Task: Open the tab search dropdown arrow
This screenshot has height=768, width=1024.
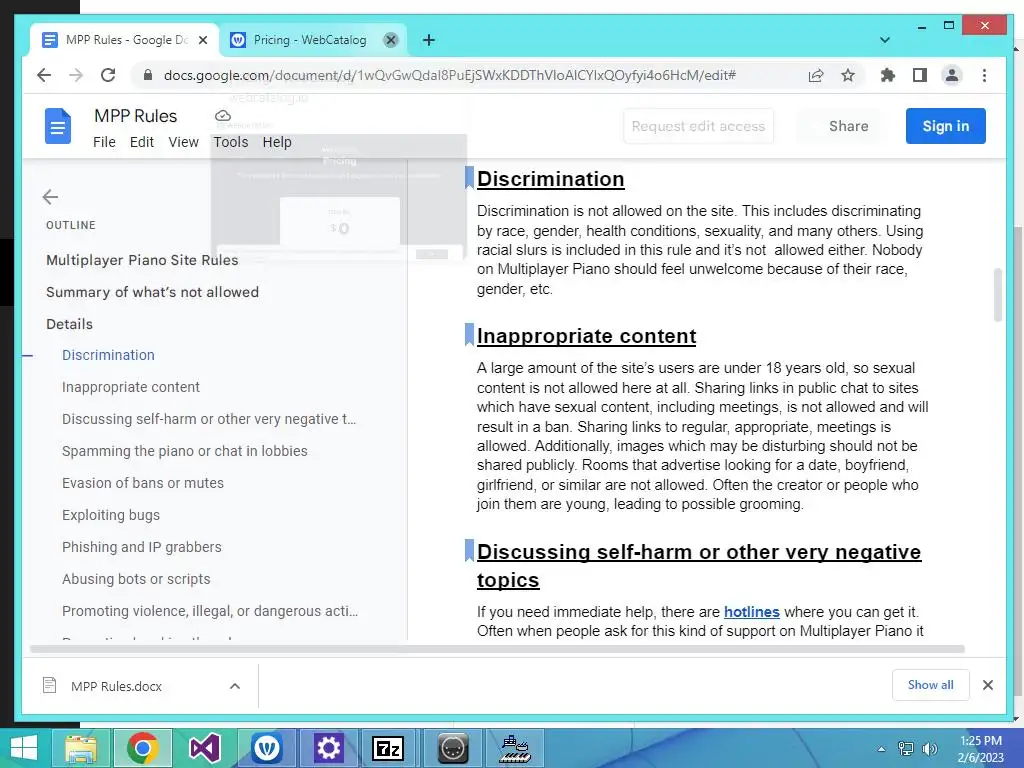Action: click(884, 40)
